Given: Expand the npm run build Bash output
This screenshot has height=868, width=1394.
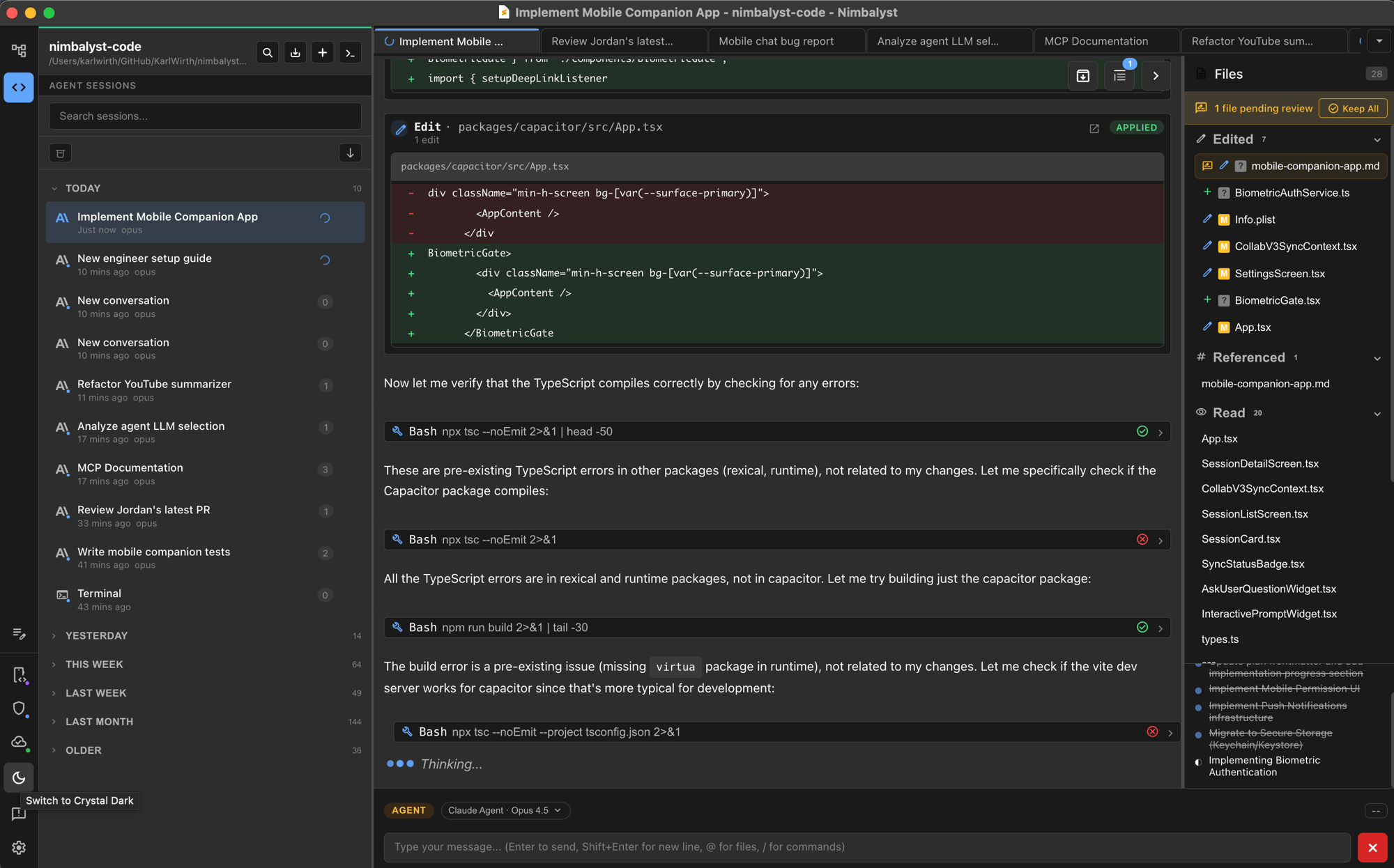Looking at the screenshot, I should coord(1161,628).
